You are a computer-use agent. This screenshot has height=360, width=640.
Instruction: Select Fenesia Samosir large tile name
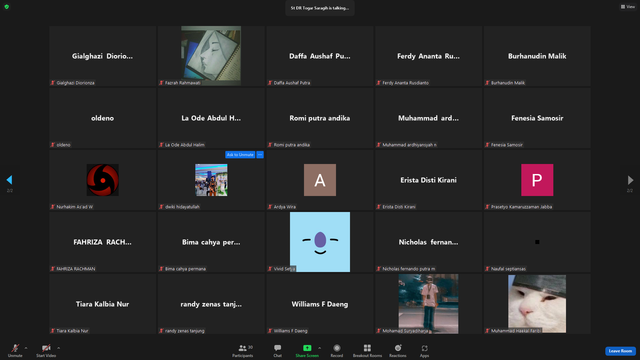coord(537,118)
